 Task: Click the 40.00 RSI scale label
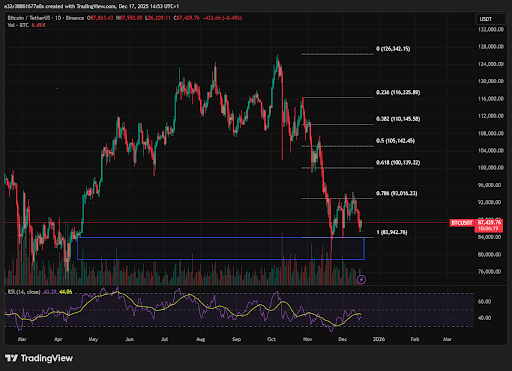click(x=484, y=318)
